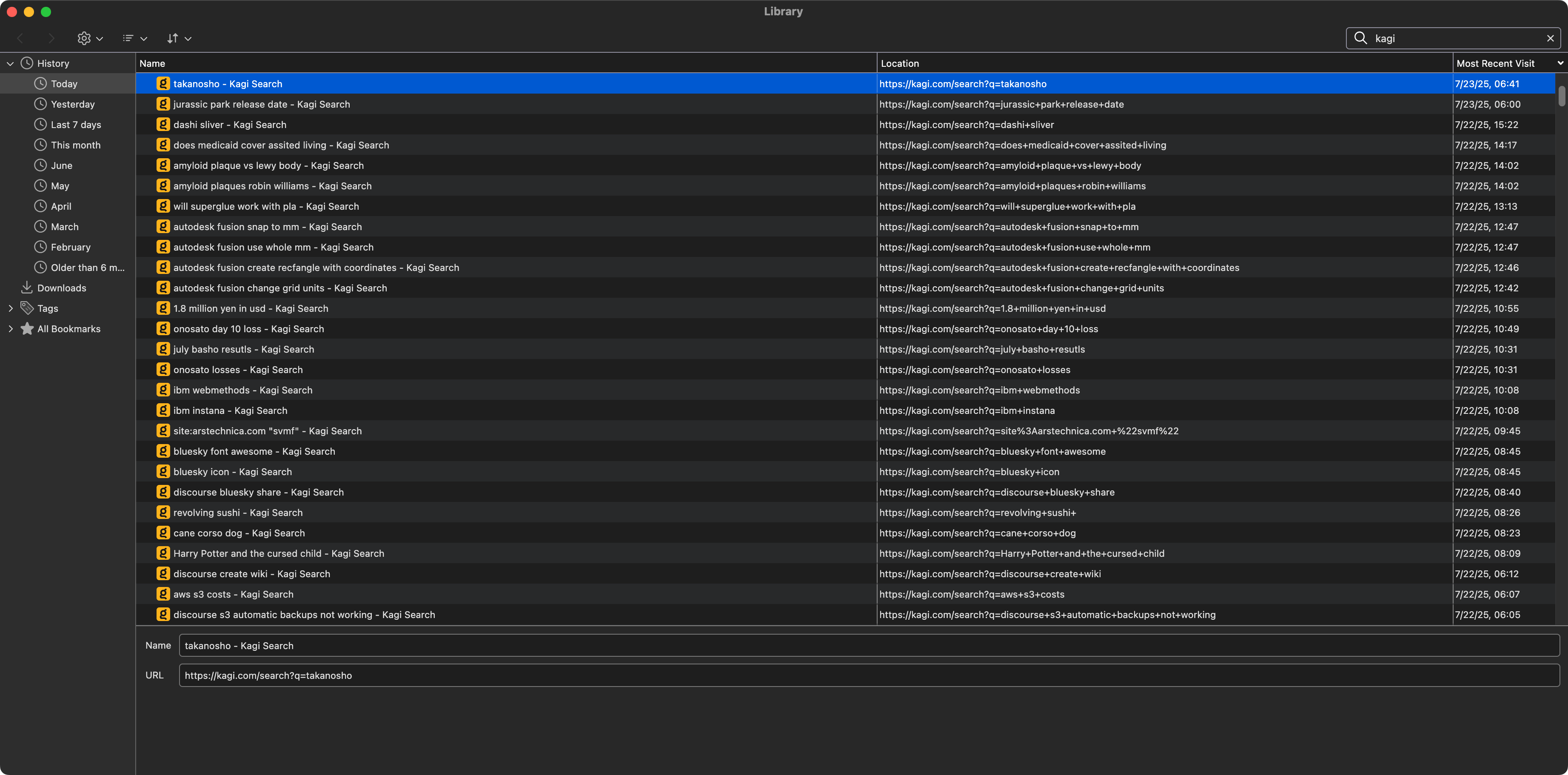
Task: Click the History clock icon
Action: pos(27,63)
